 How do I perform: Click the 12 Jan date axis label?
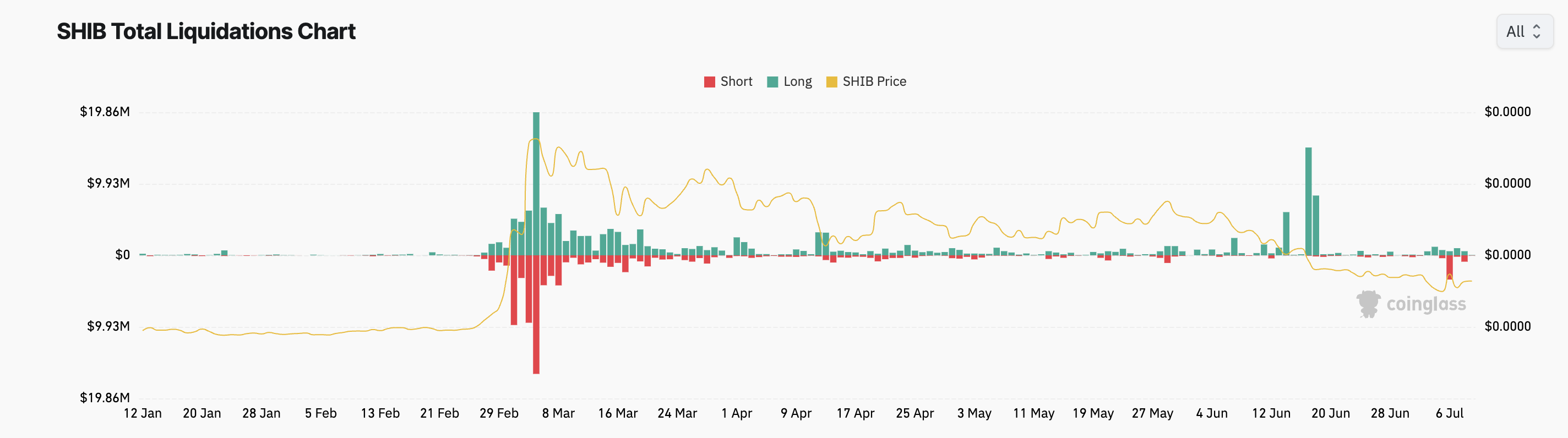point(143,413)
